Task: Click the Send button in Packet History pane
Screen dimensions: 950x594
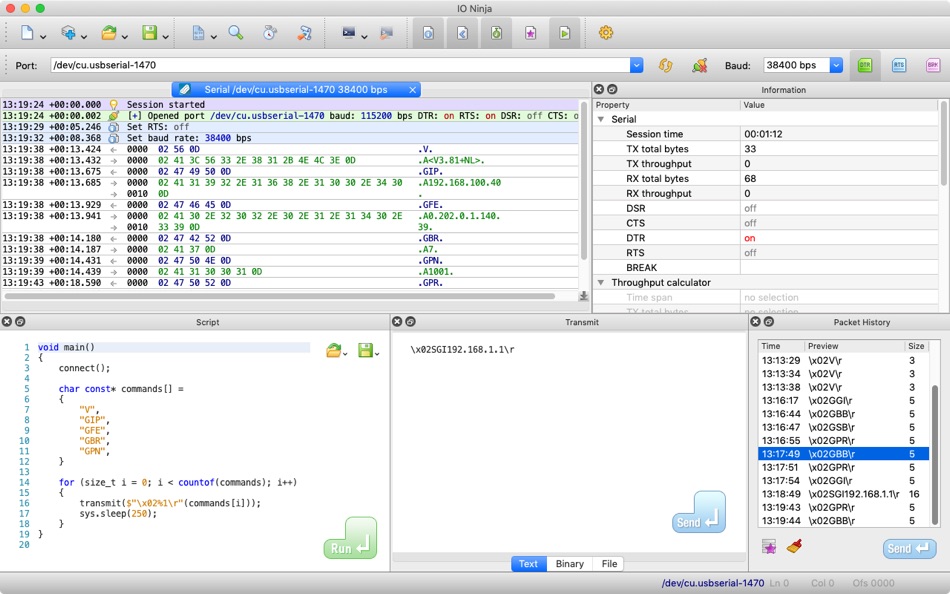Action: 909,548
